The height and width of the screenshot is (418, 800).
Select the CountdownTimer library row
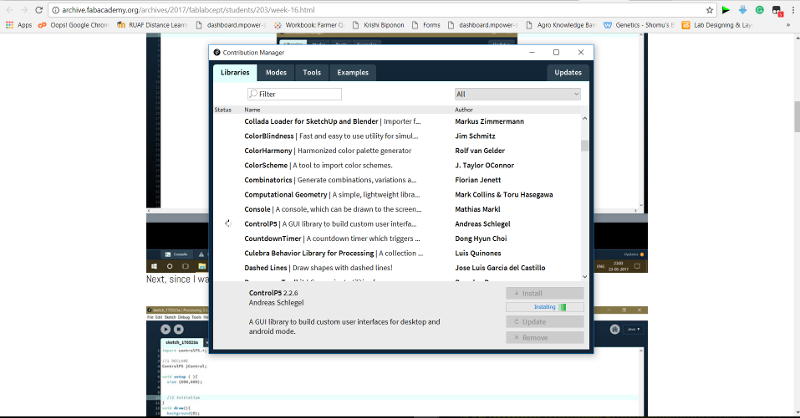click(397, 238)
